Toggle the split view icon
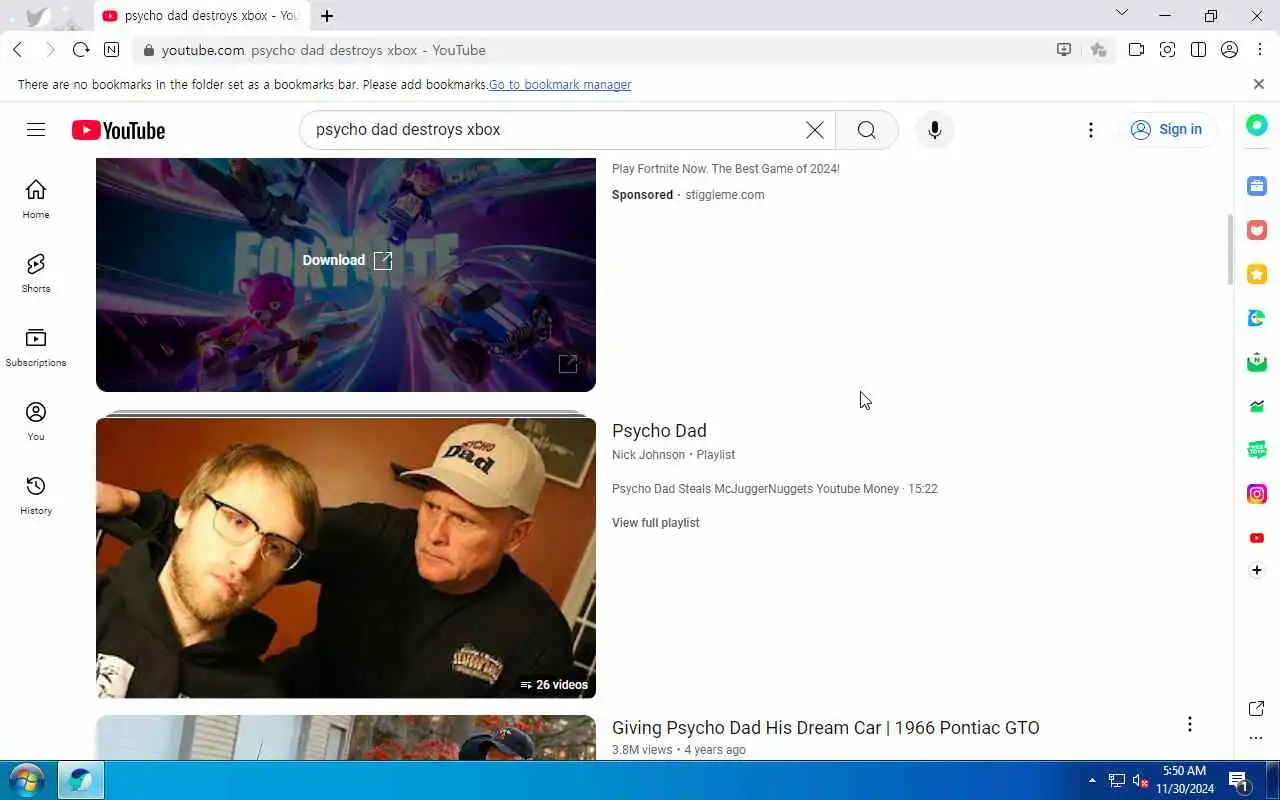Viewport: 1280px width, 800px height. pyautogui.click(x=1198, y=50)
